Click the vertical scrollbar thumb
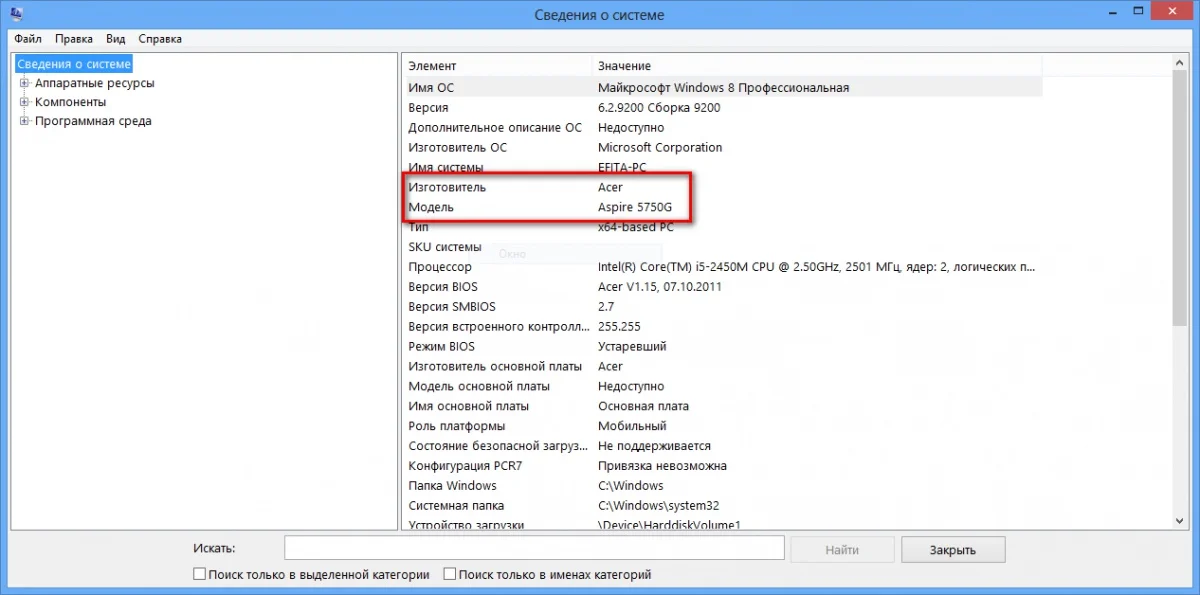 click(1180, 198)
